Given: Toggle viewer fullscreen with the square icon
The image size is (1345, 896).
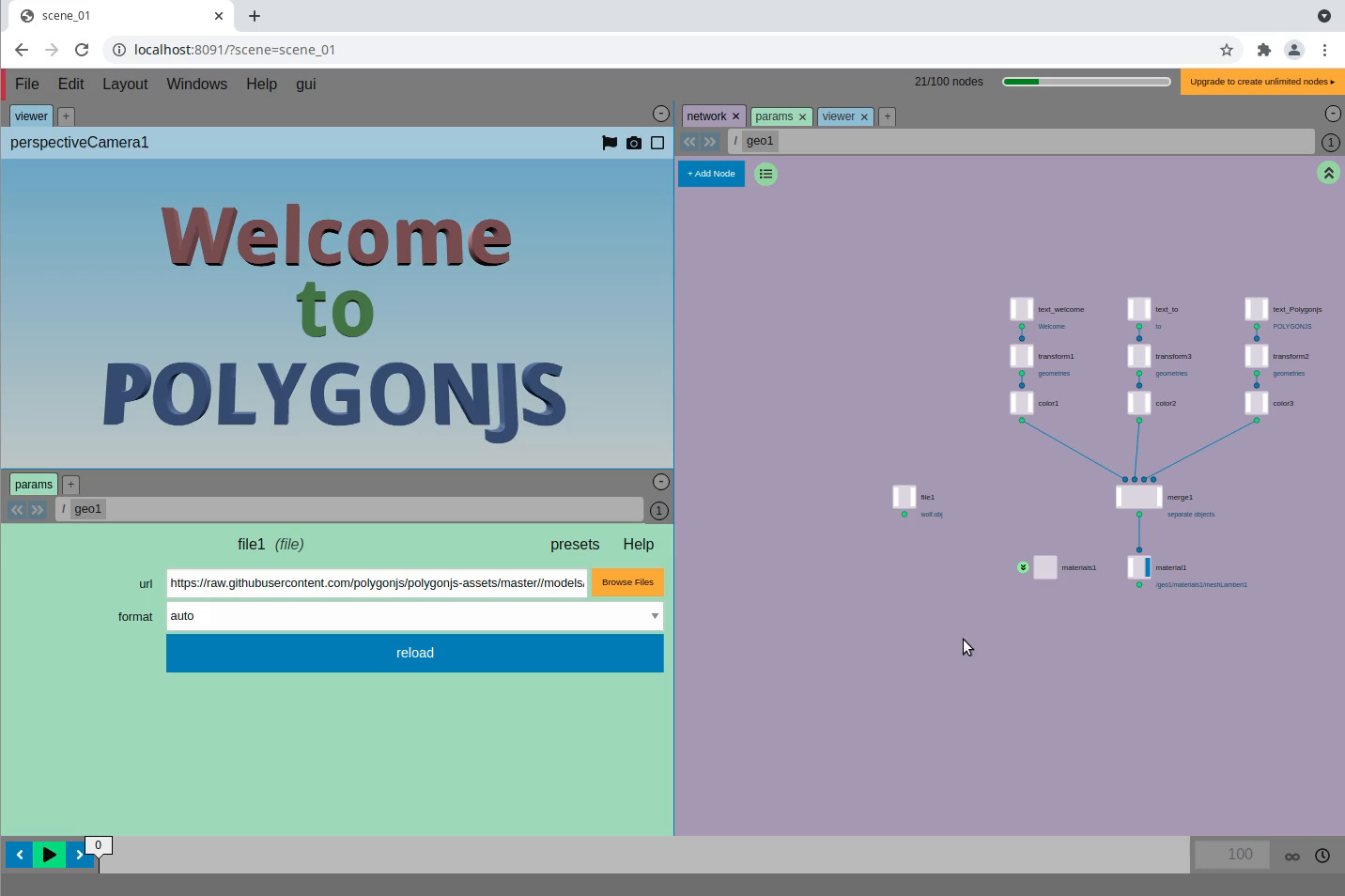Looking at the screenshot, I should click(x=657, y=143).
